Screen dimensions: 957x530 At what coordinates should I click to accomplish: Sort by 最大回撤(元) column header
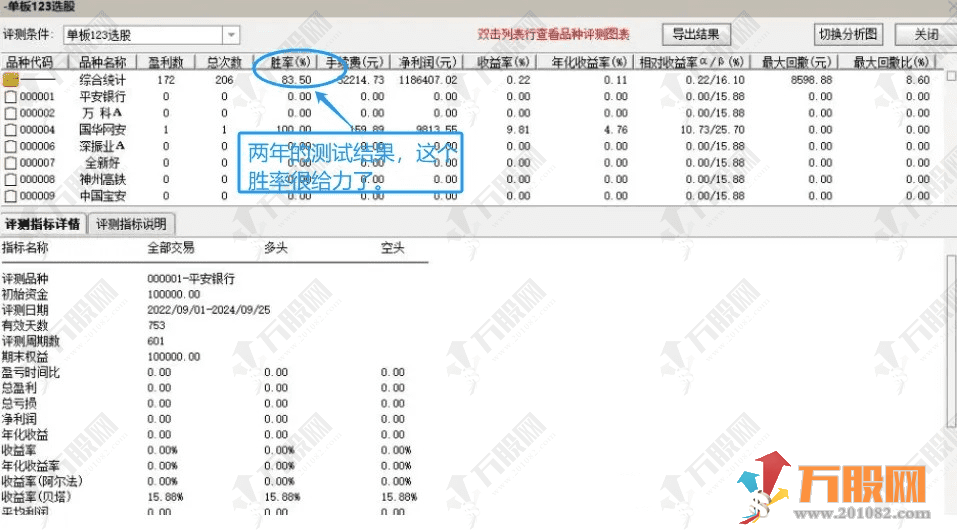click(796, 62)
